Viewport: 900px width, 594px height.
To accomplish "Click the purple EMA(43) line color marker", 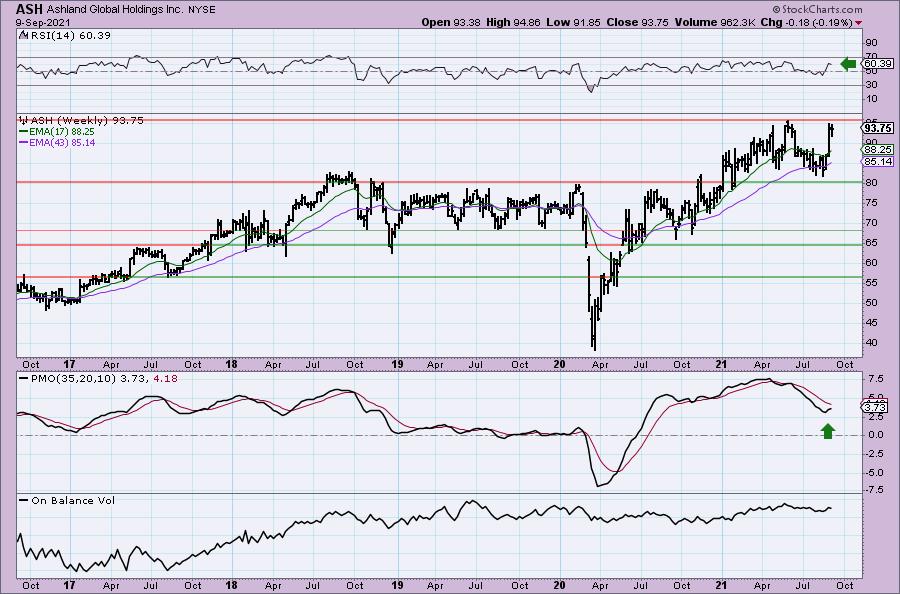I will click(23, 142).
